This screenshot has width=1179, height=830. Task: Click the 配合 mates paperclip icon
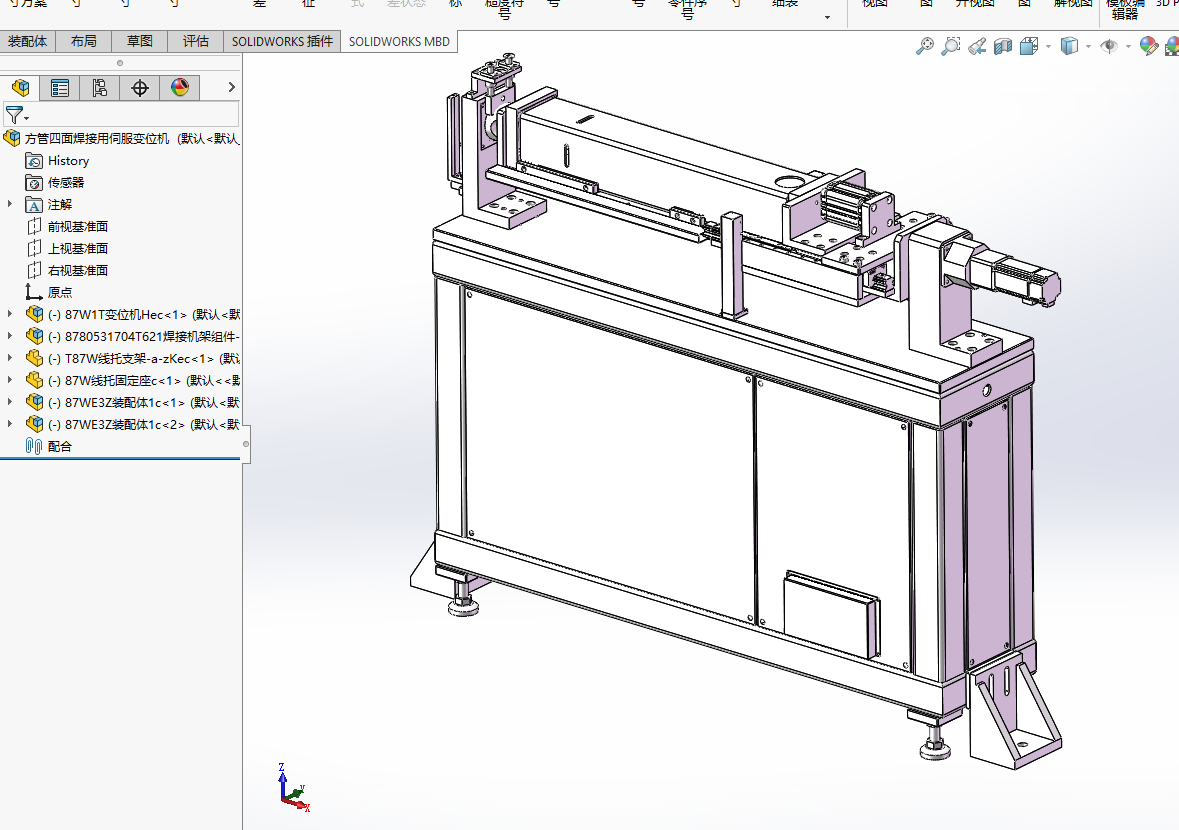(34, 447)
